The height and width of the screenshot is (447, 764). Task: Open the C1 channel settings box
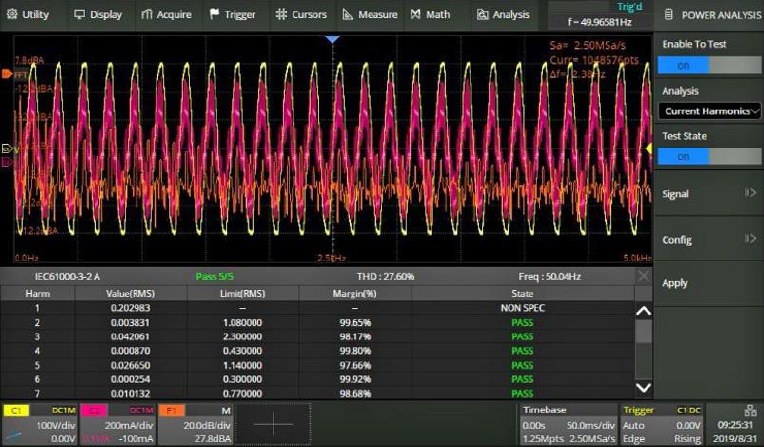coord(39,424)
